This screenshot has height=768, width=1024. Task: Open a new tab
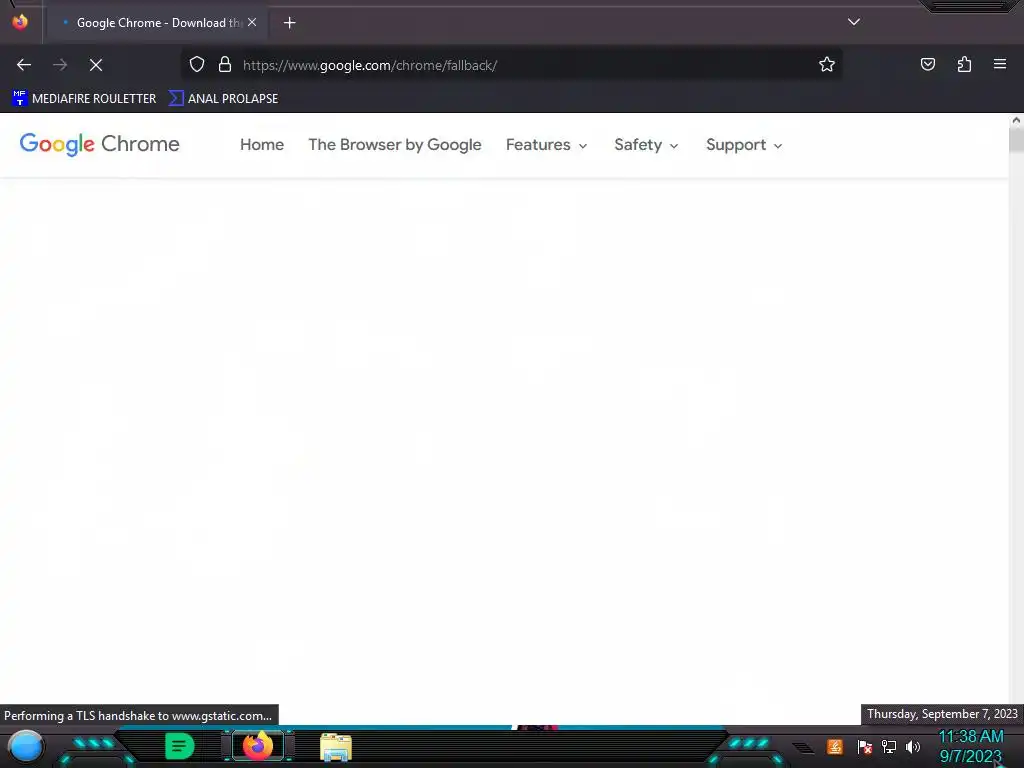tap(289, 23)
